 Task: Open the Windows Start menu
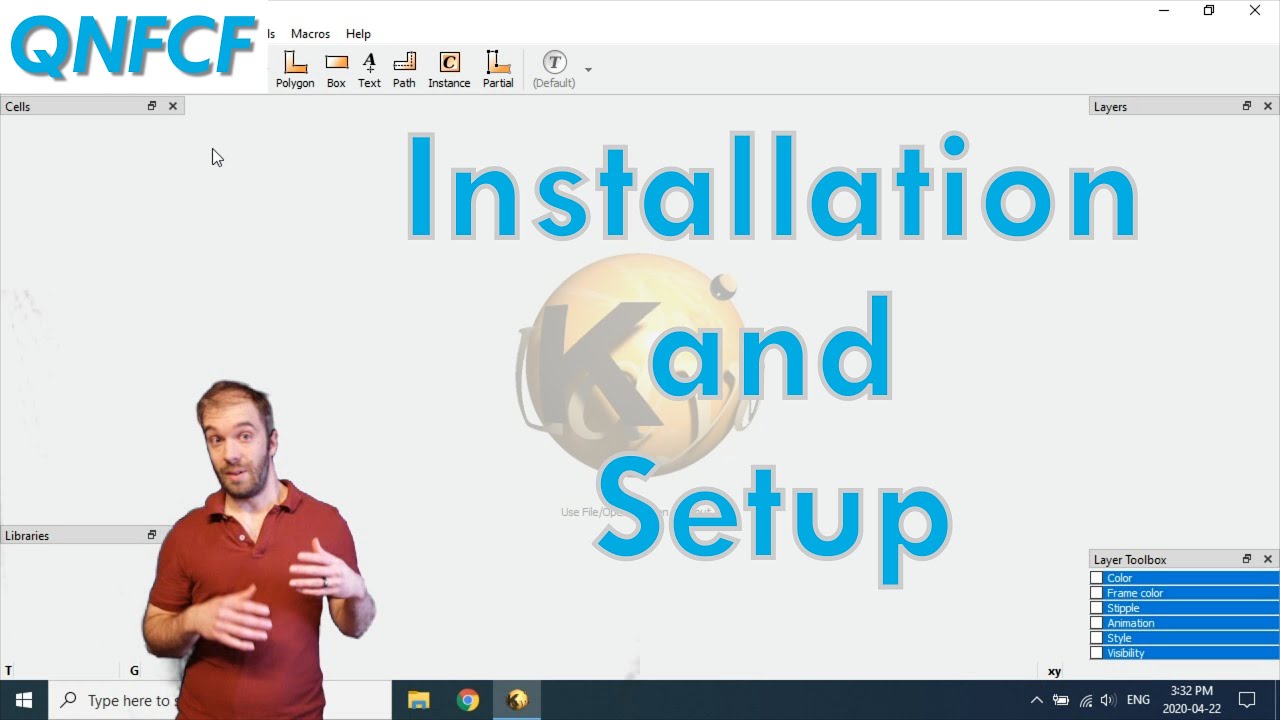click(x=24, y=700)
